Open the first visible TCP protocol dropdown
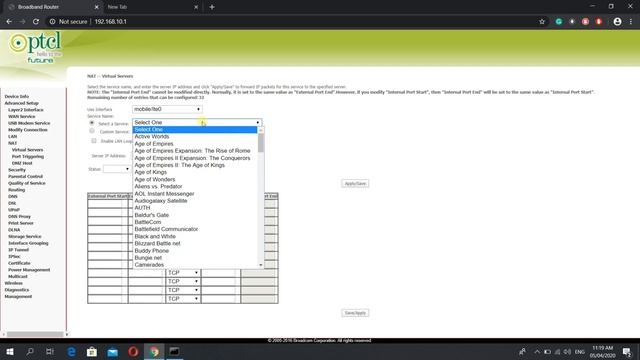 click(183, 273)
